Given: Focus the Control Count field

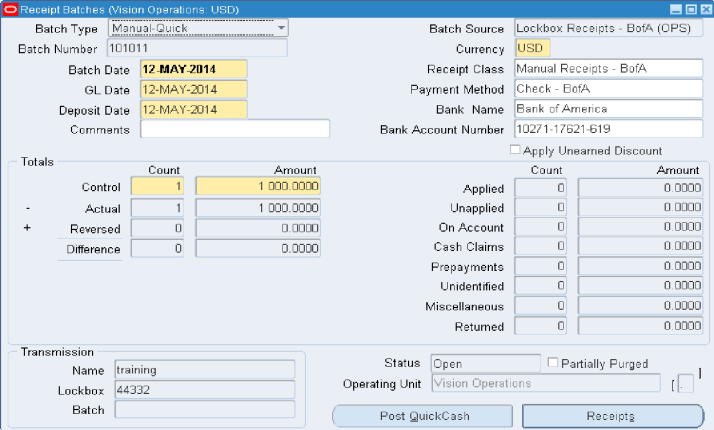Looking at the screenshot, I should point(157,187).
